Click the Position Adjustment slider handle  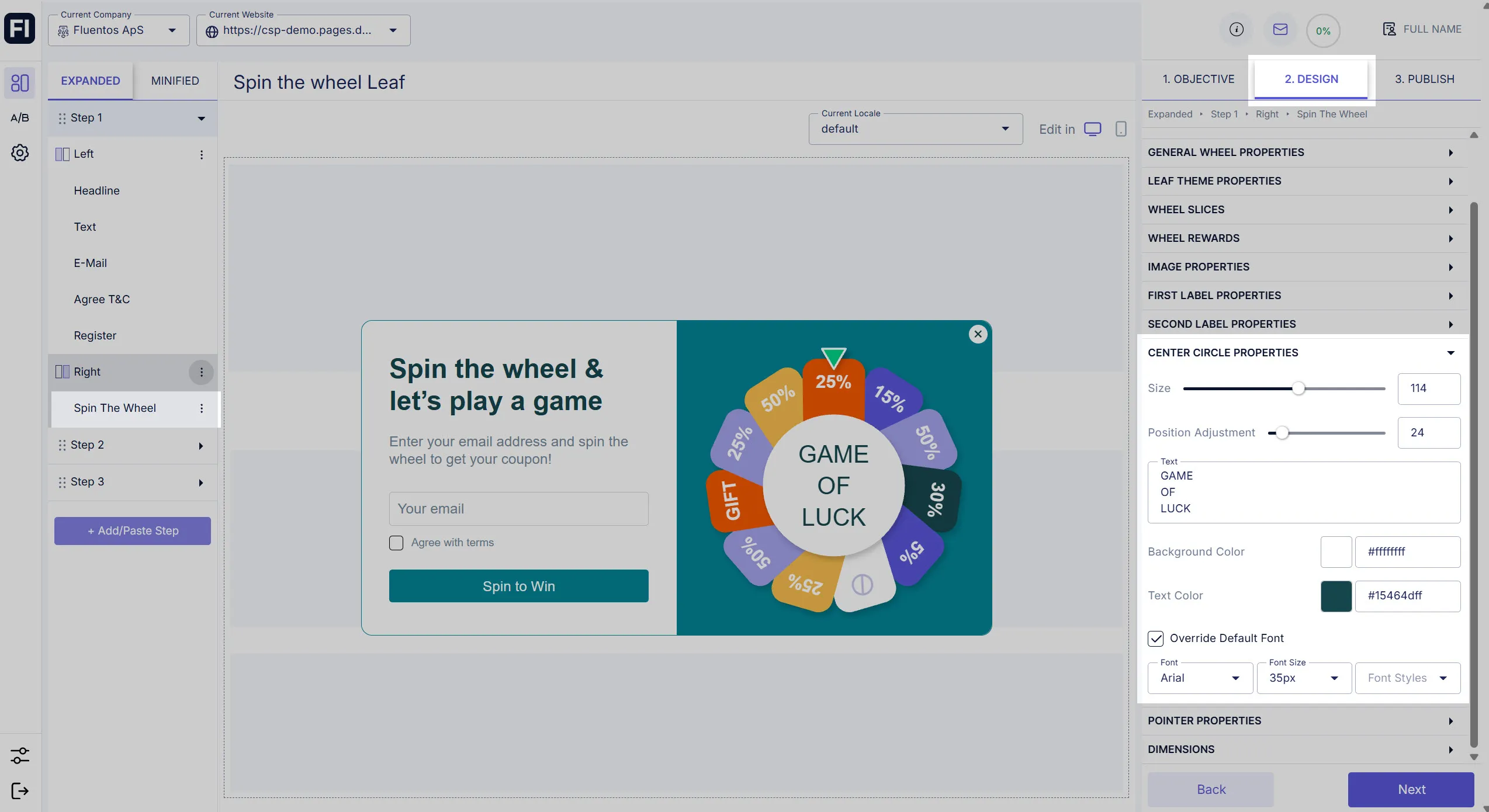(x=1282, y=433)
